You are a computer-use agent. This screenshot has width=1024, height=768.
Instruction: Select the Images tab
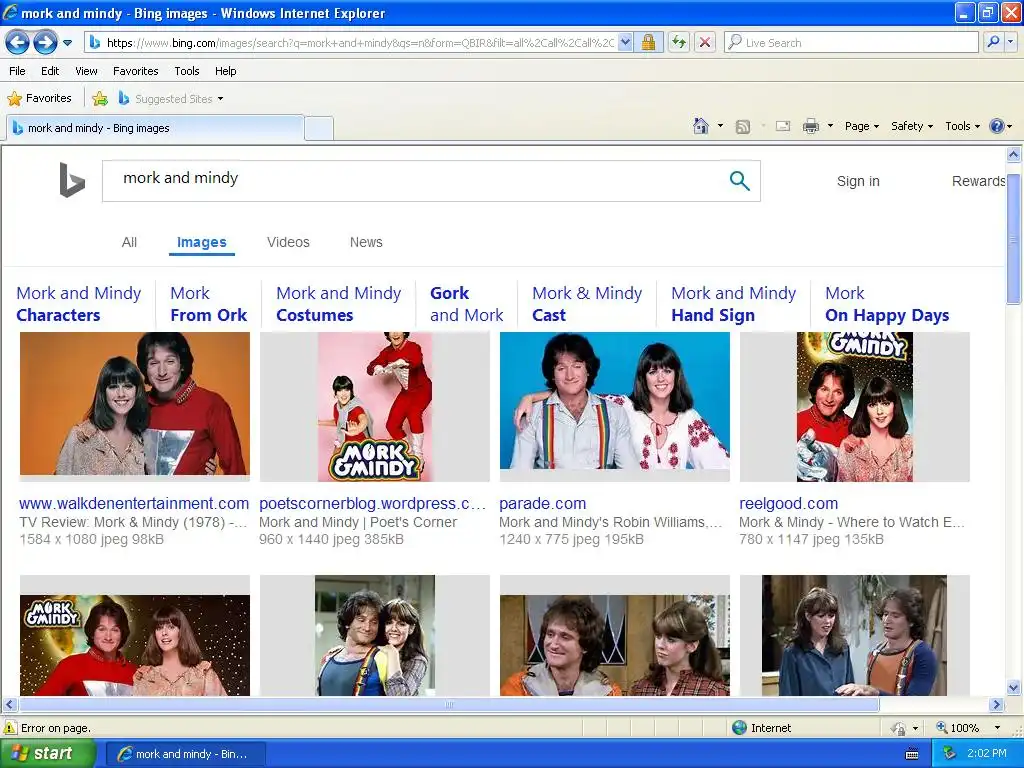pyautogui.click(x=202, y=242)
